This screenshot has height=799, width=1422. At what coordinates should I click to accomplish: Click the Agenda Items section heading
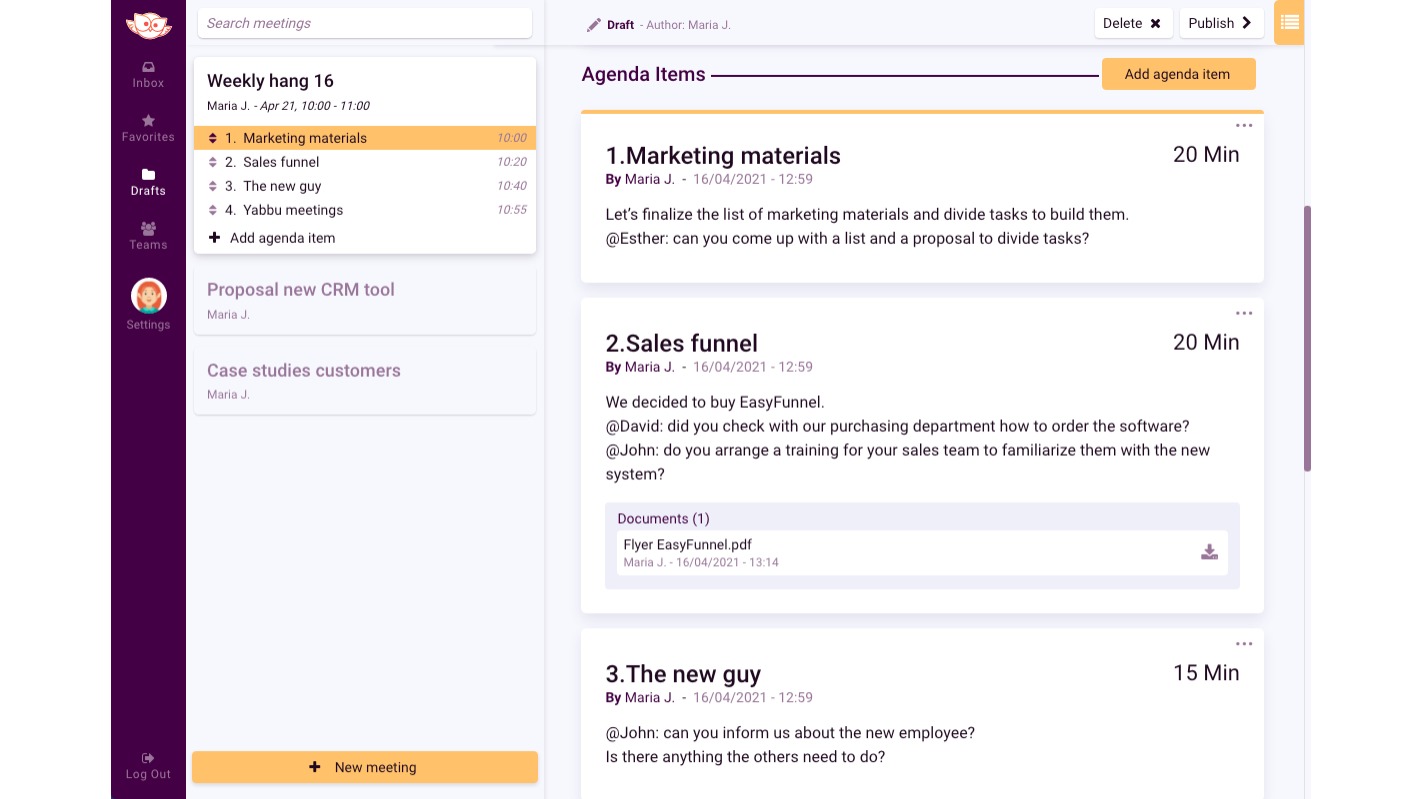pyautogui.click(x=643, y=74)
